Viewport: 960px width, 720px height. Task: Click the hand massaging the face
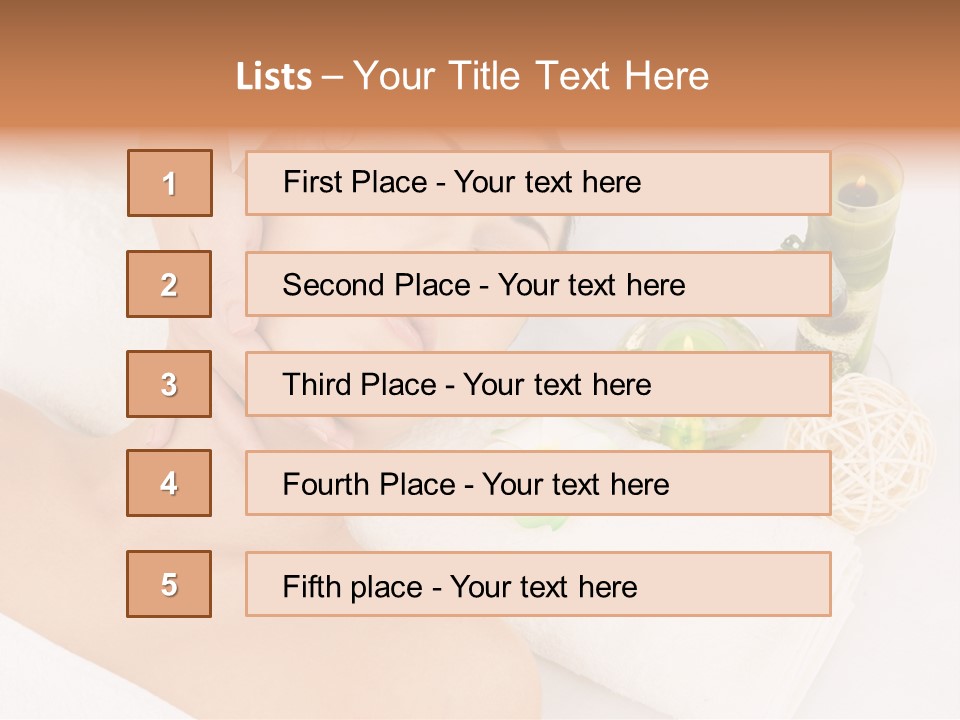coord(228,300)
